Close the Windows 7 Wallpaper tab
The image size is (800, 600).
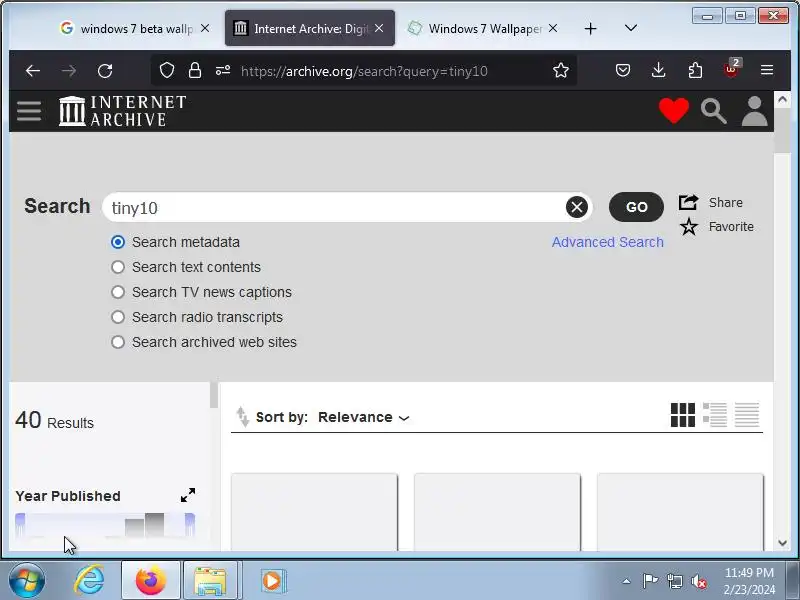click(553, 28)
